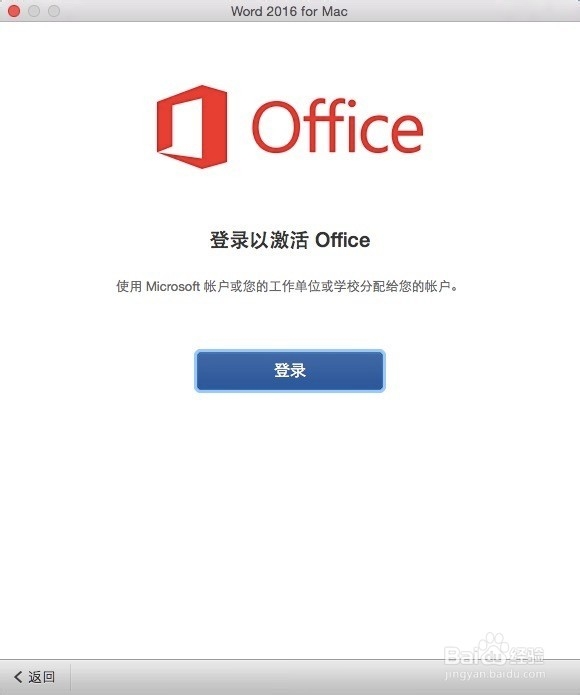Click the grayed-out minimize window button
The height and width of the screenshot is (695, 580).
coord(34,11)
